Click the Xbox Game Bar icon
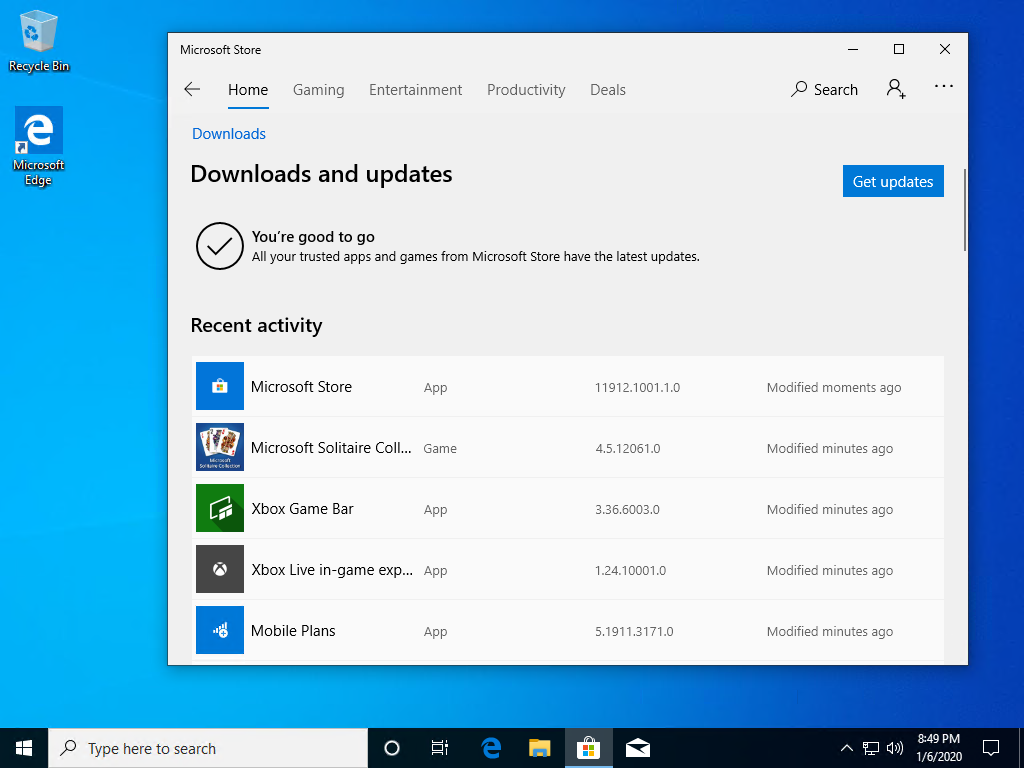Image resolution: width=1024 pixels, height=768 pixels. click(x=220, y=508)
